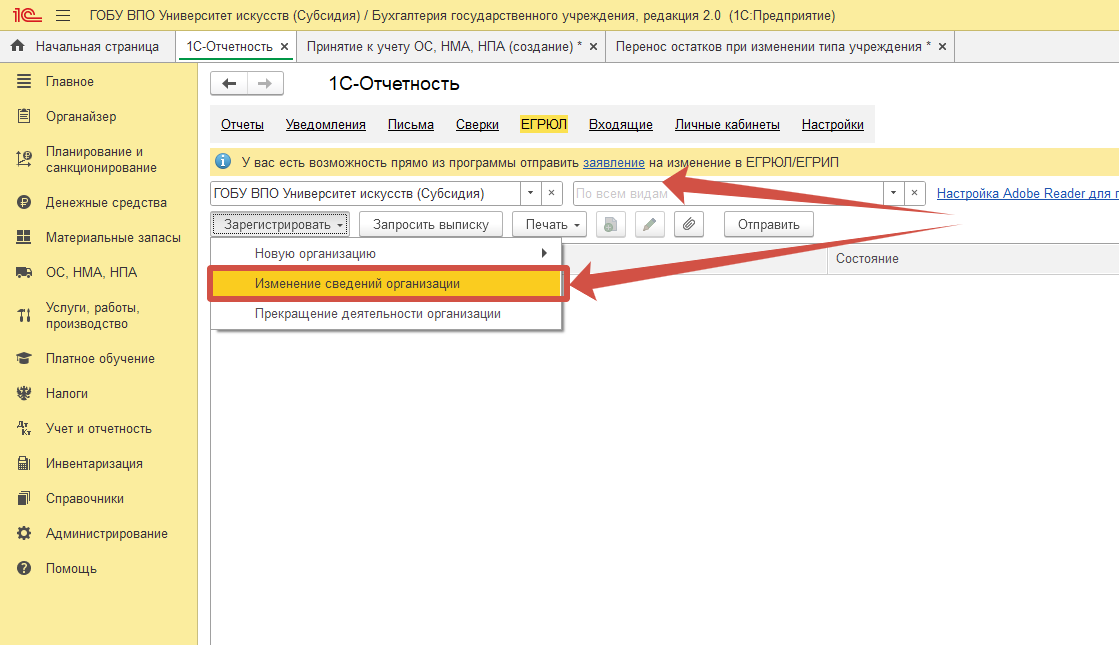Switch to Принятие к учету ОС, НМА, НПА tab

[x=444, y=46]
